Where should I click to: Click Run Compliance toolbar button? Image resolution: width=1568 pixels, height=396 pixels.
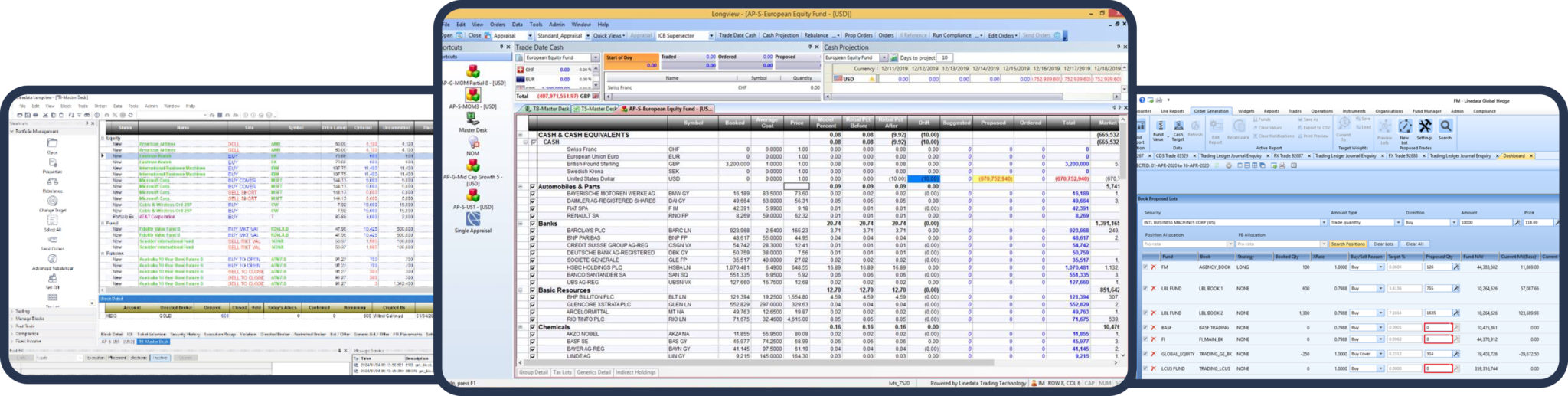coord(952,35)
